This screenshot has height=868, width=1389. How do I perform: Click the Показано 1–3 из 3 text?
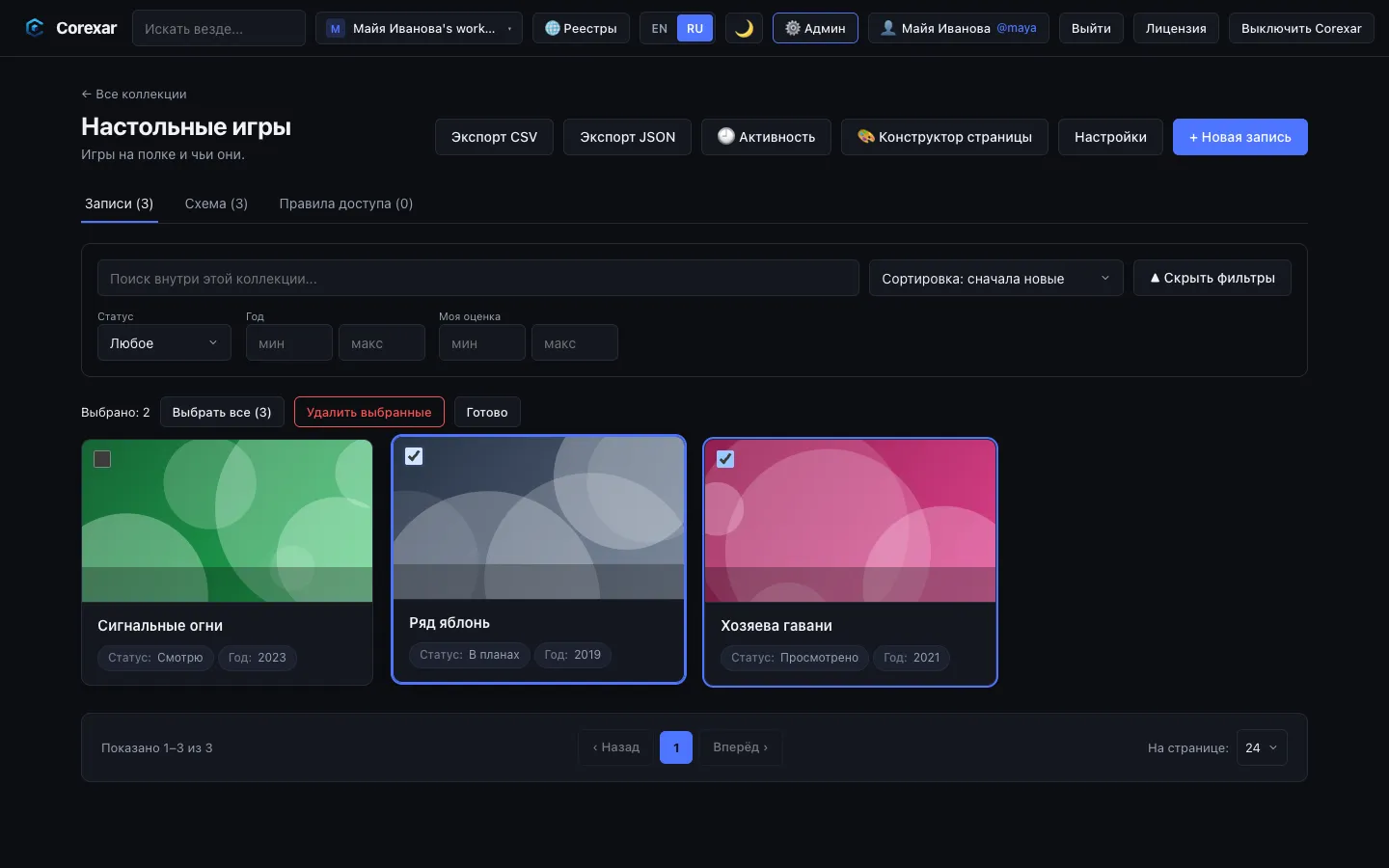[157, 747]
